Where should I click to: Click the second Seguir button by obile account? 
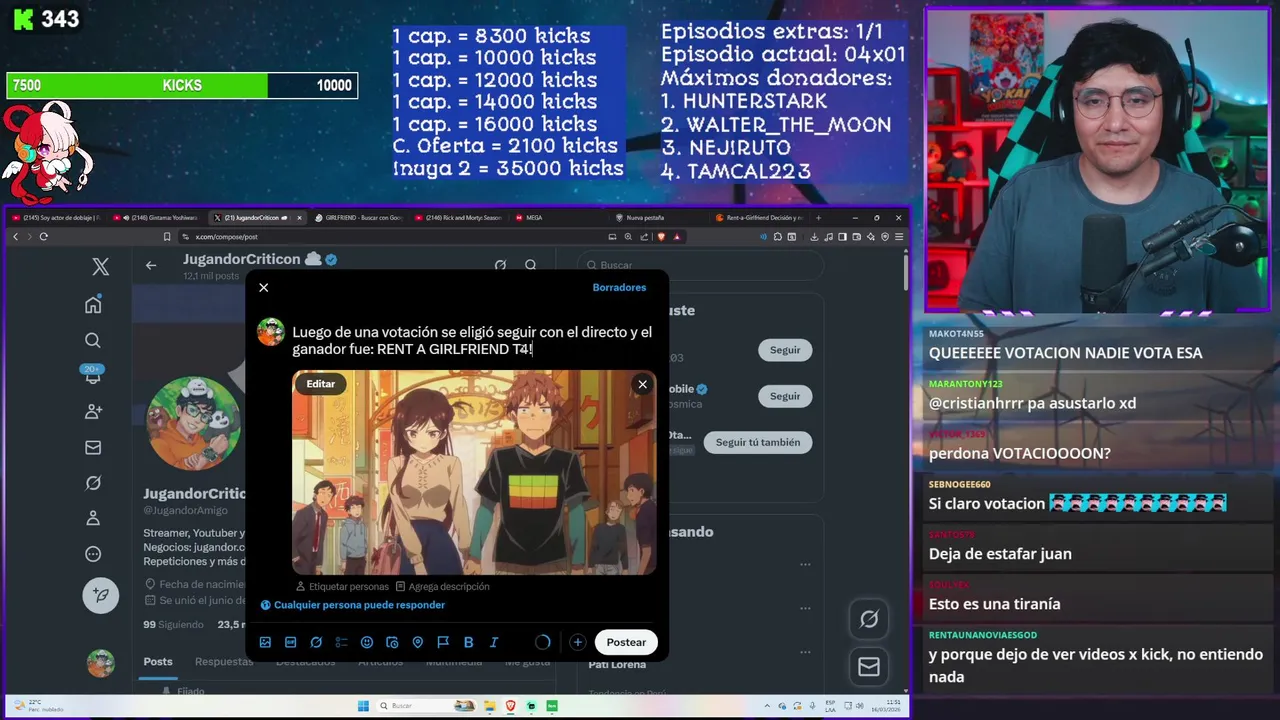point(785,396)
